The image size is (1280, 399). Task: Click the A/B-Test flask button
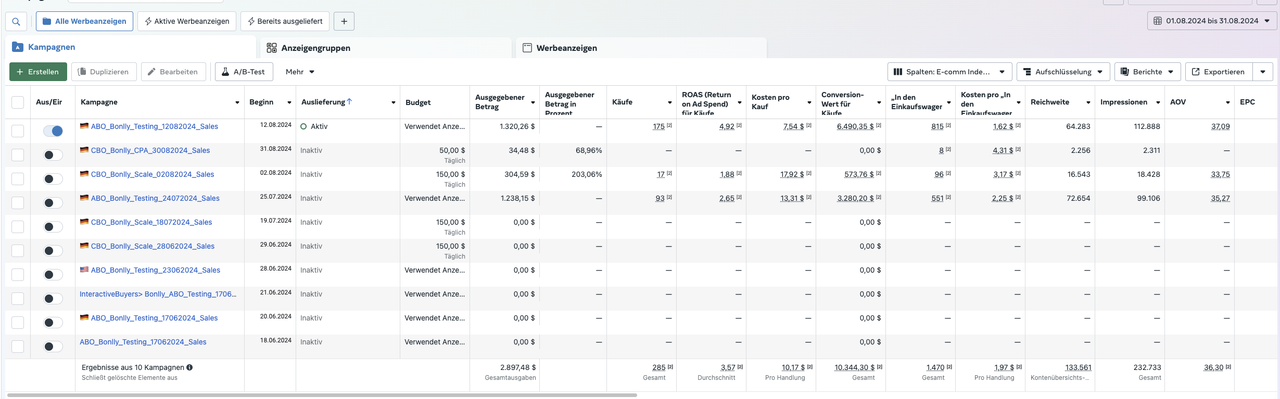tap(244, 72)
